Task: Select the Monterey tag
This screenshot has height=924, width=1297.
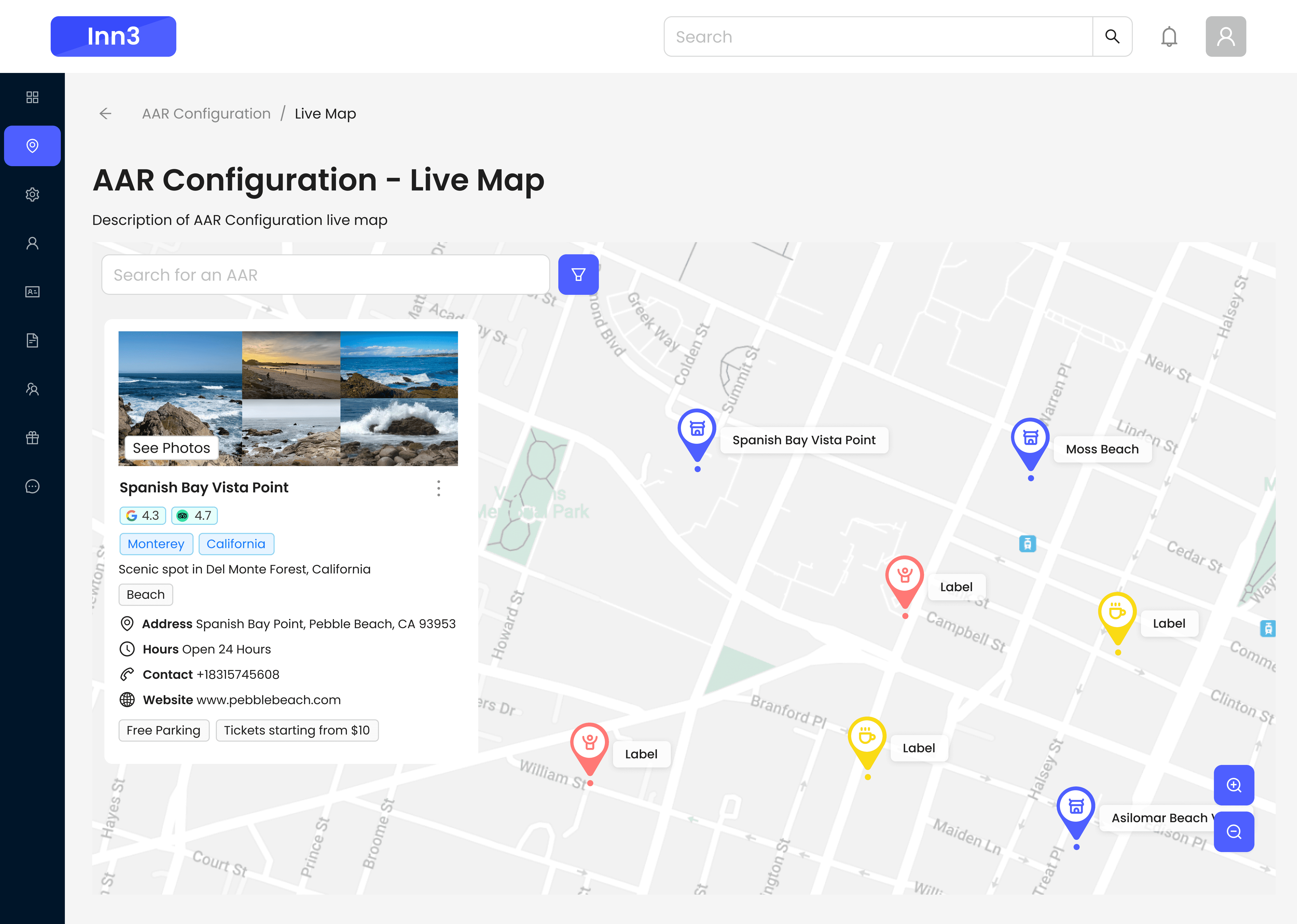Action: [156, 544]
